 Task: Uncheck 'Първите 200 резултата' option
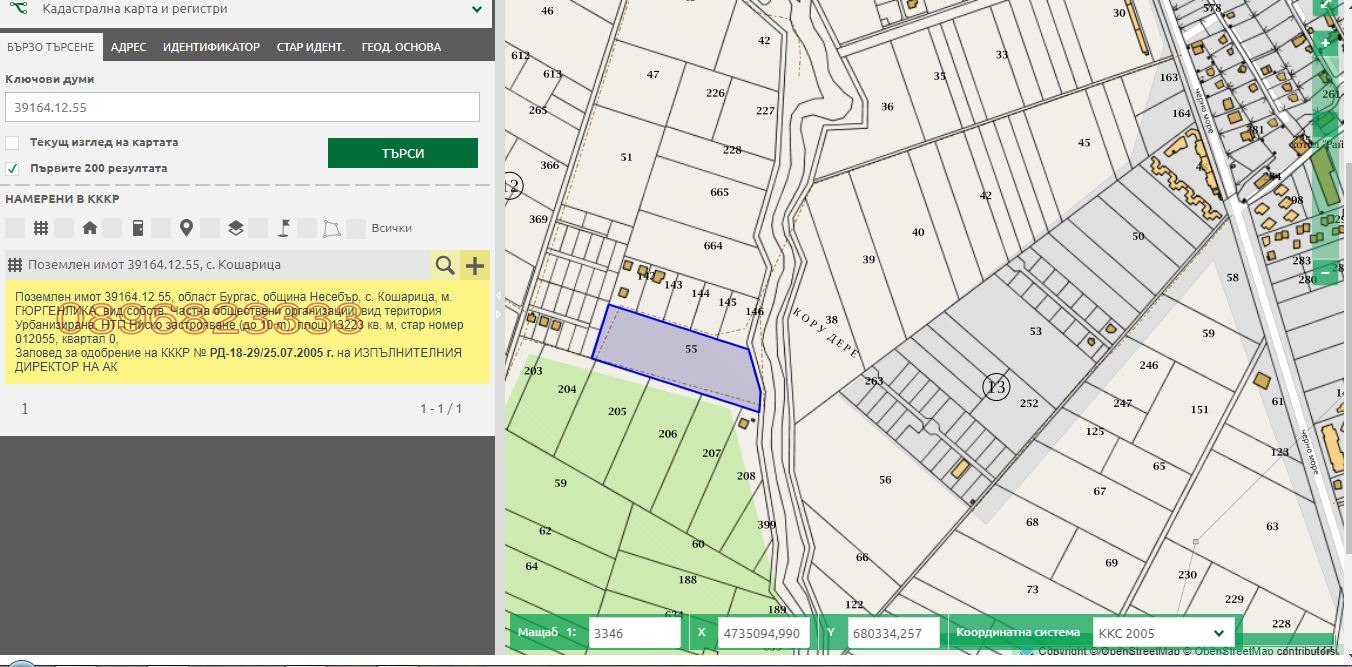click(x=12, y=168)
